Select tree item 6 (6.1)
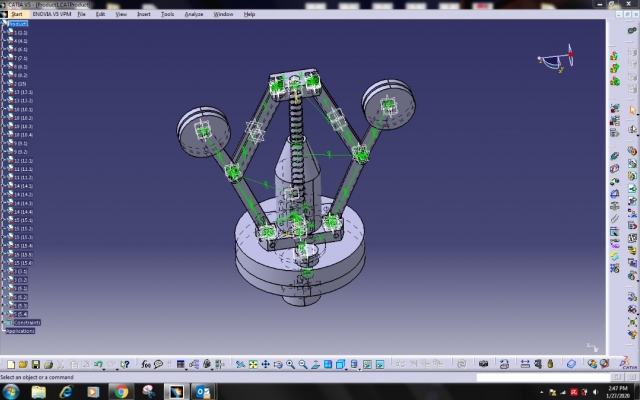The height and width of the screenshot is (400, 640). pyautogui.click(x=21, y=49)
